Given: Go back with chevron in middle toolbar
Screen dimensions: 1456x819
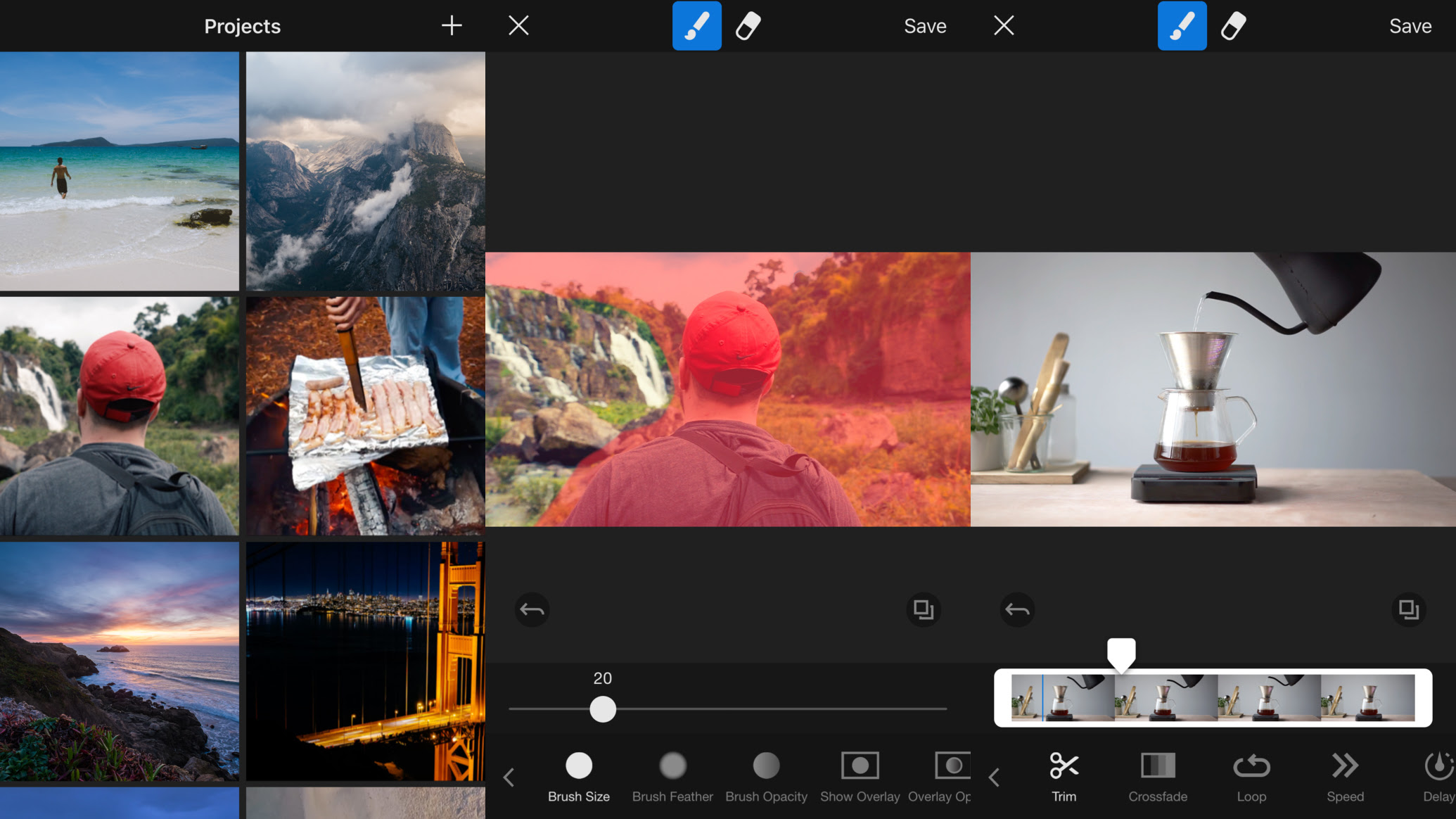Looking at the screenshot, I should tap(509, 777).
